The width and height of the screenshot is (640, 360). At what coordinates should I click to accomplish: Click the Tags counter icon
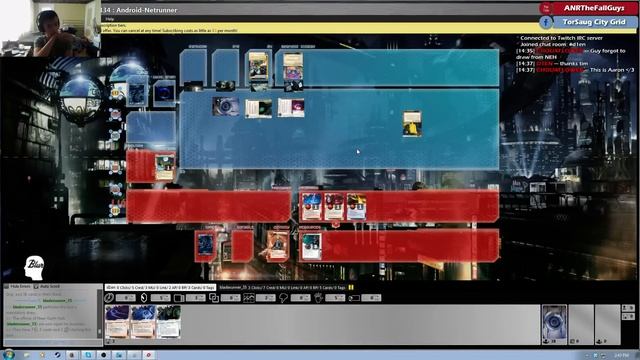click(x=353, y=298)
